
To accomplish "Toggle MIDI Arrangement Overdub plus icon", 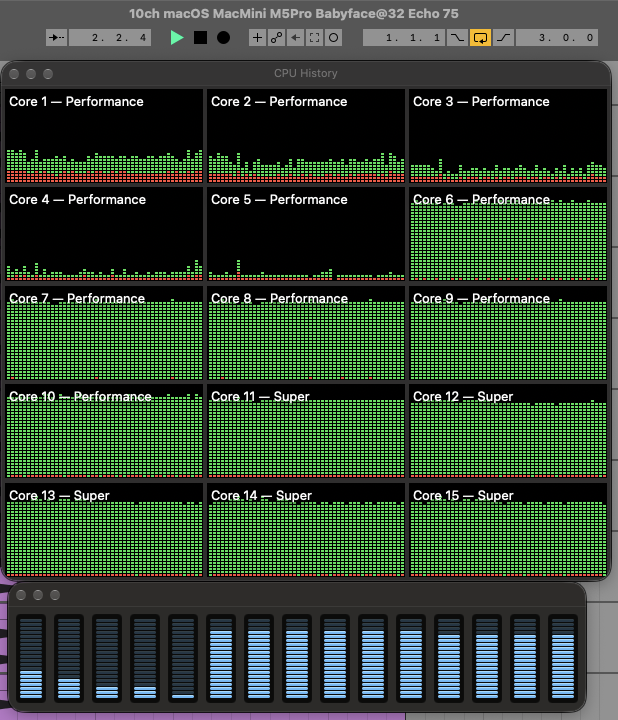I will coord(257,38).
